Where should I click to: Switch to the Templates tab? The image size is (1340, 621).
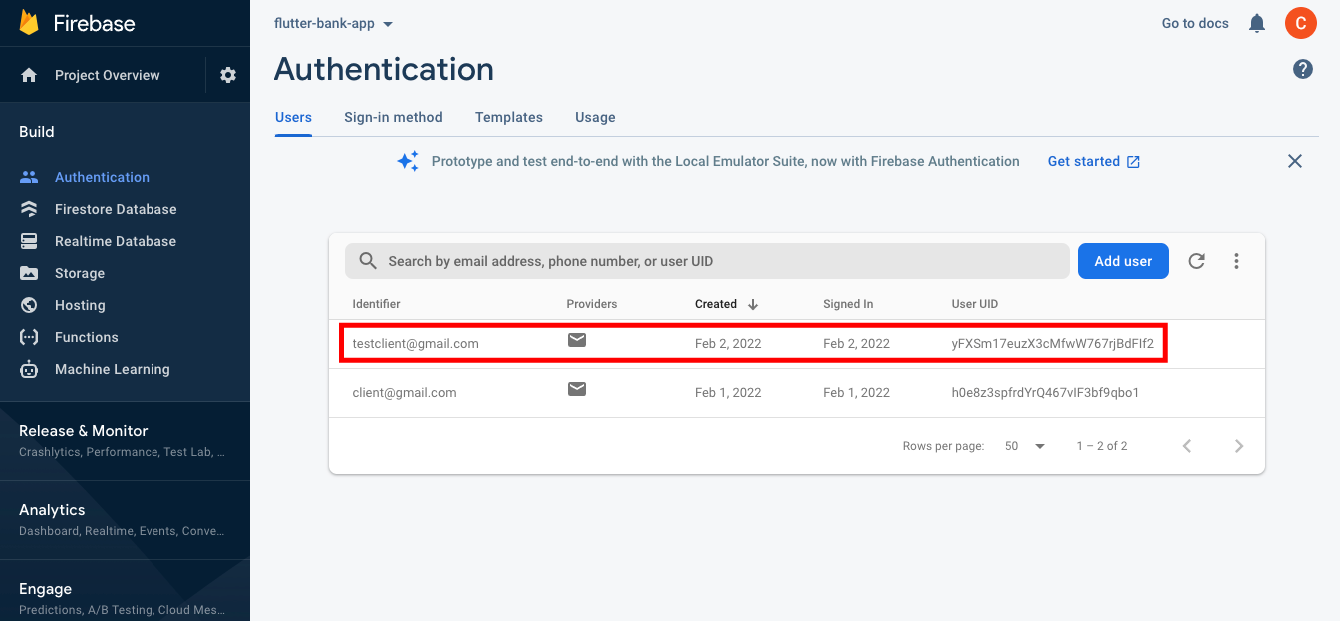(509, 117)
